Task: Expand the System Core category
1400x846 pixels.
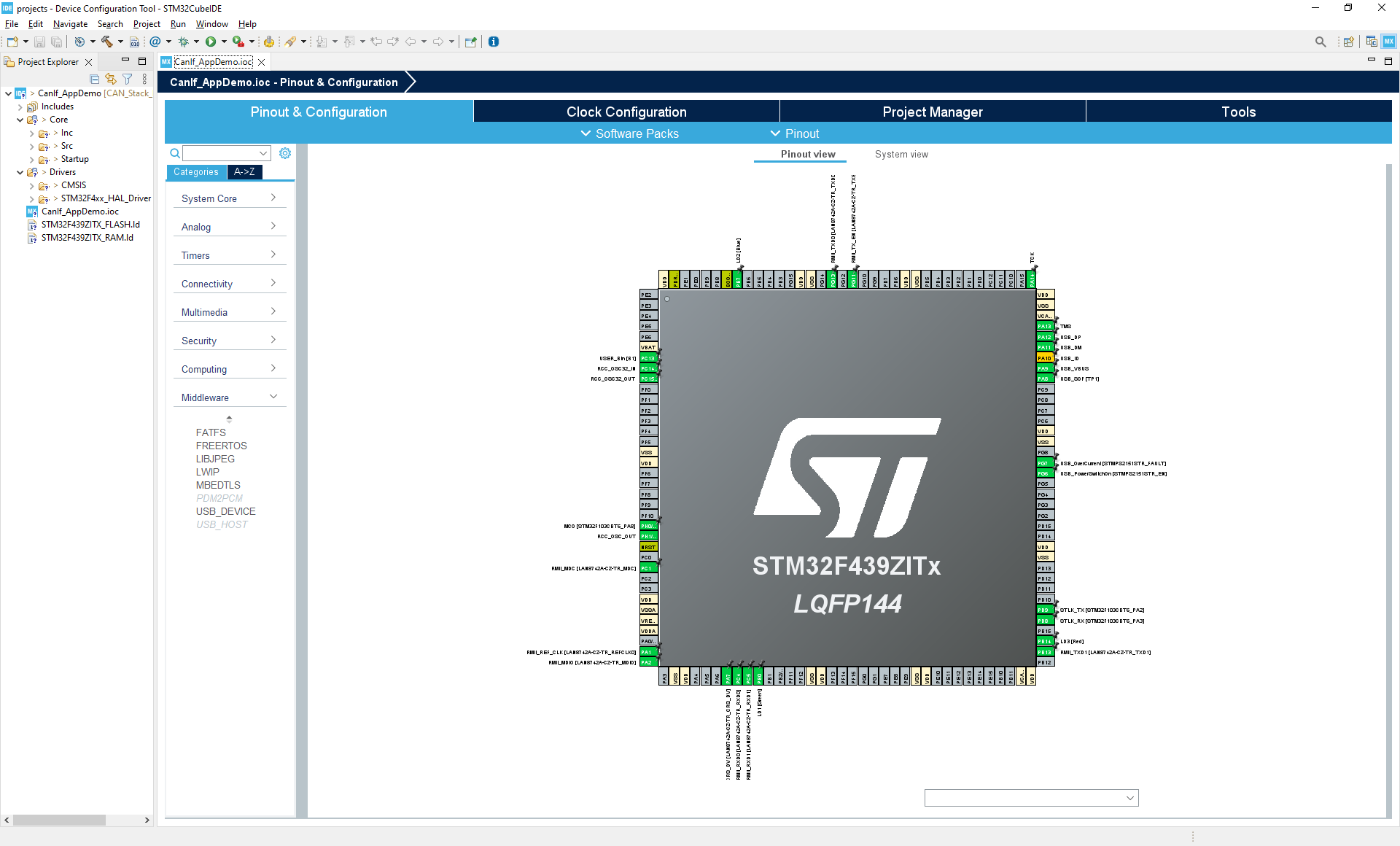Action: (x=230, y=198)
